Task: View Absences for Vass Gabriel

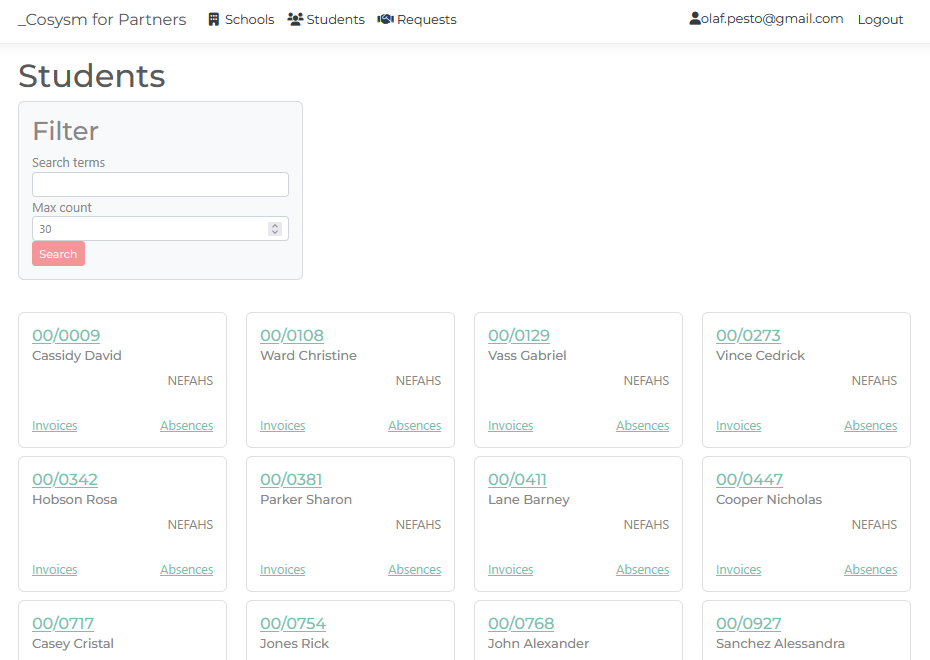Action: (x=642, y=425)
